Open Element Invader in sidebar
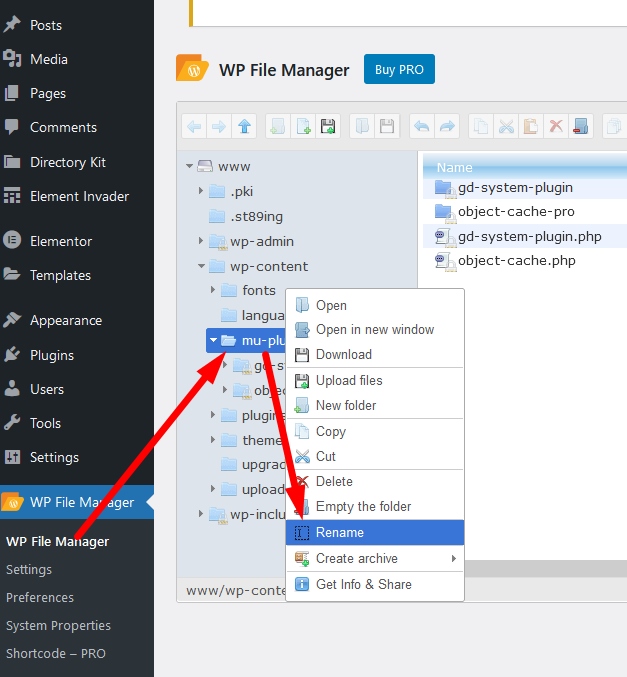The image size is (627, 677). coord(77,196)
